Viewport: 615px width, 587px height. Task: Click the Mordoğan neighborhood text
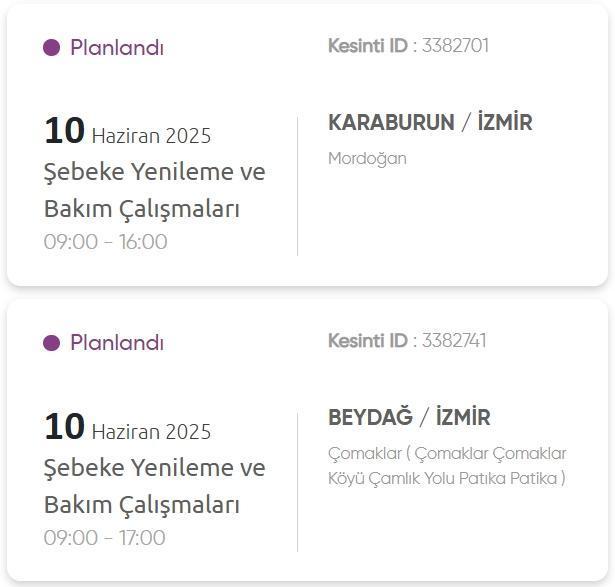pos(367,158)
